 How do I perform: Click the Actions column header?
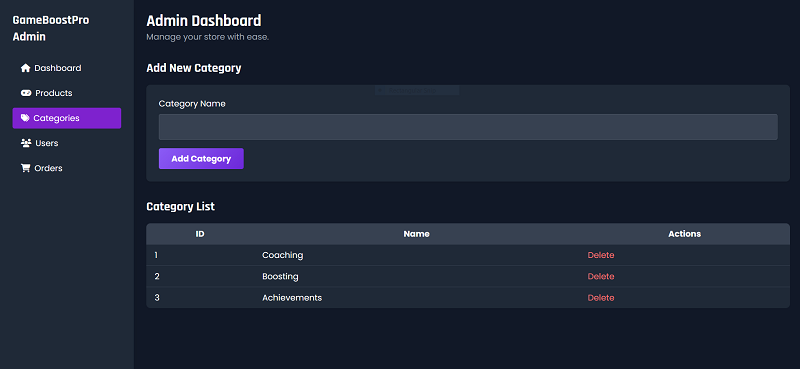point(684,234)
